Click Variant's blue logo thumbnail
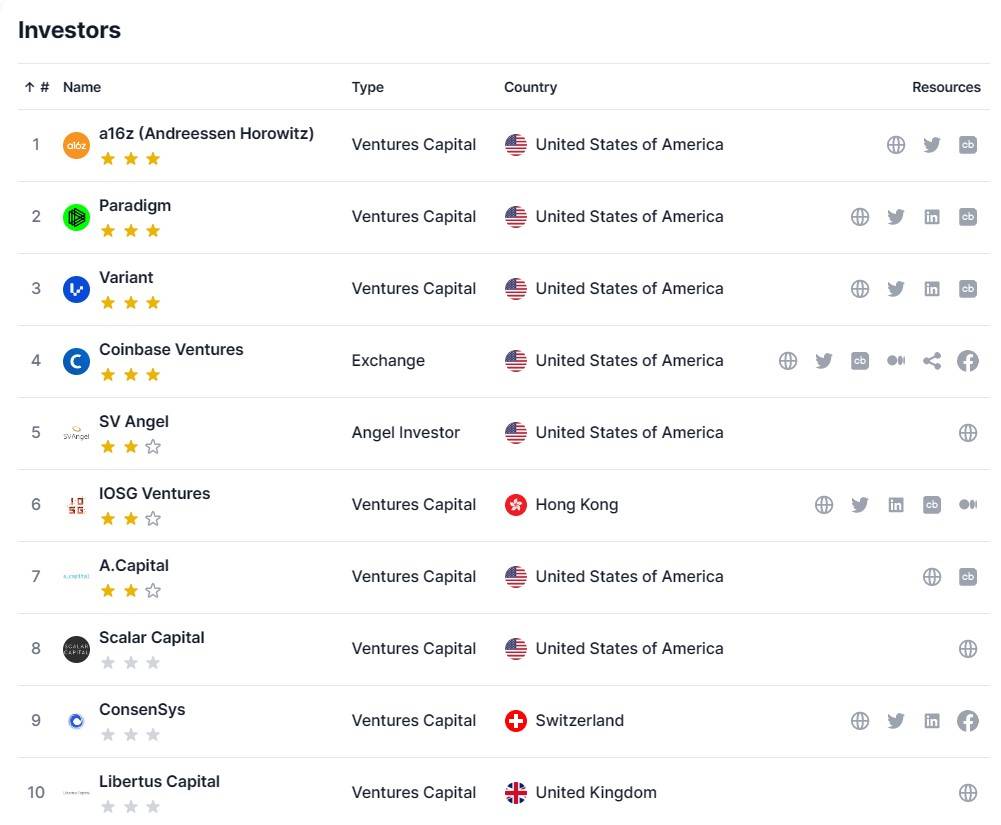1001x825 pixels. 76,290
